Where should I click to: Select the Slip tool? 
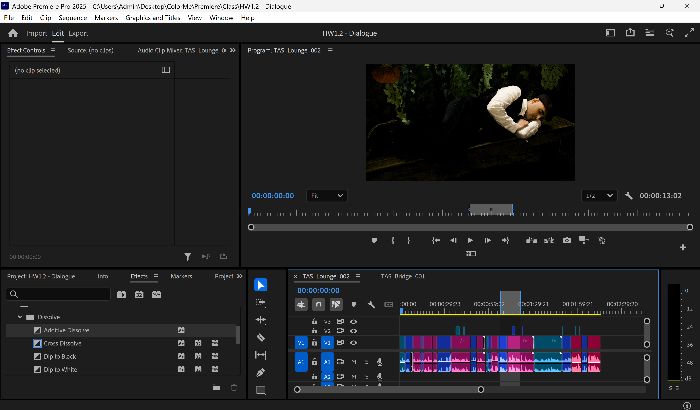tap(261, 355)
